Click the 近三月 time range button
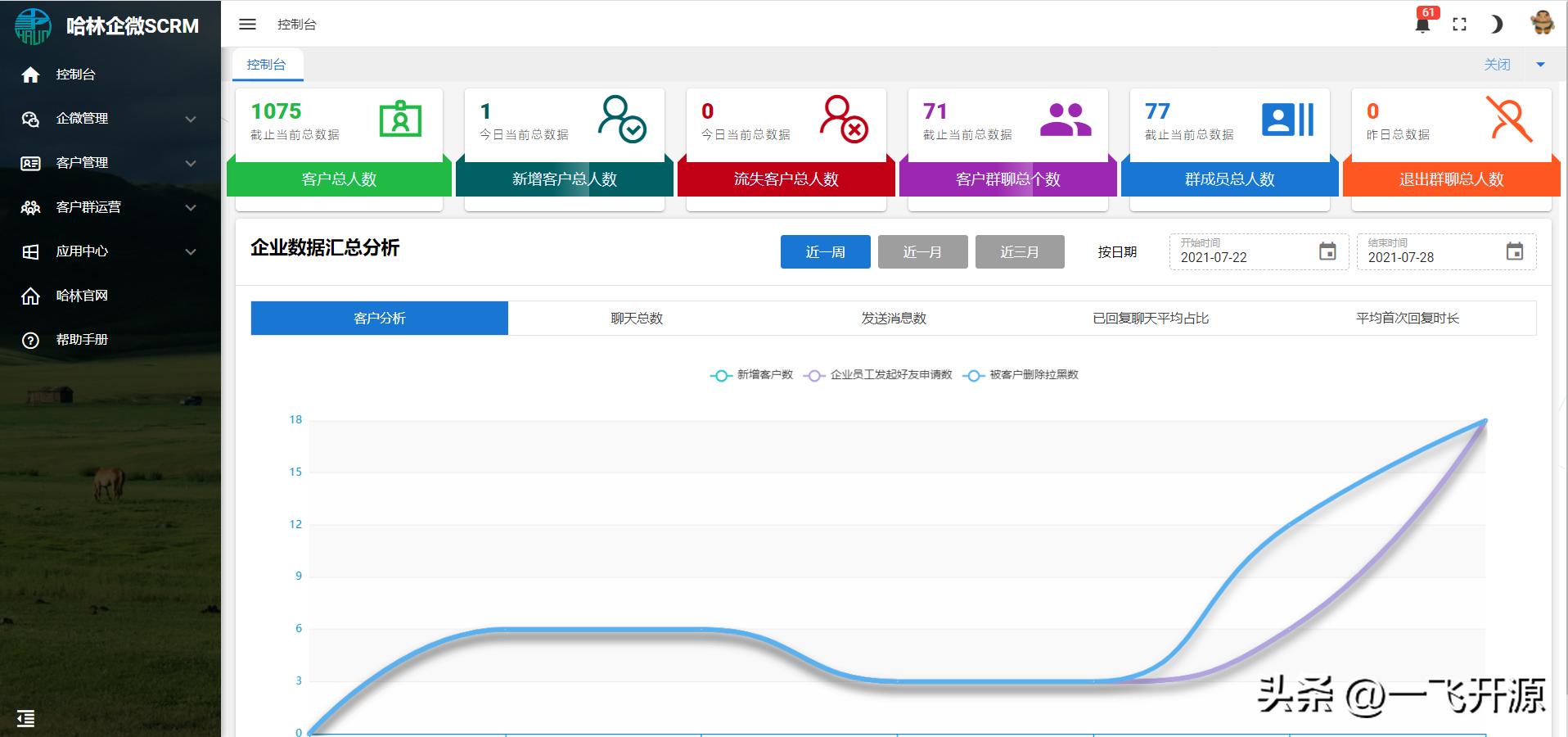This screenshot has width=1568, height=737. click(1020, 251)
